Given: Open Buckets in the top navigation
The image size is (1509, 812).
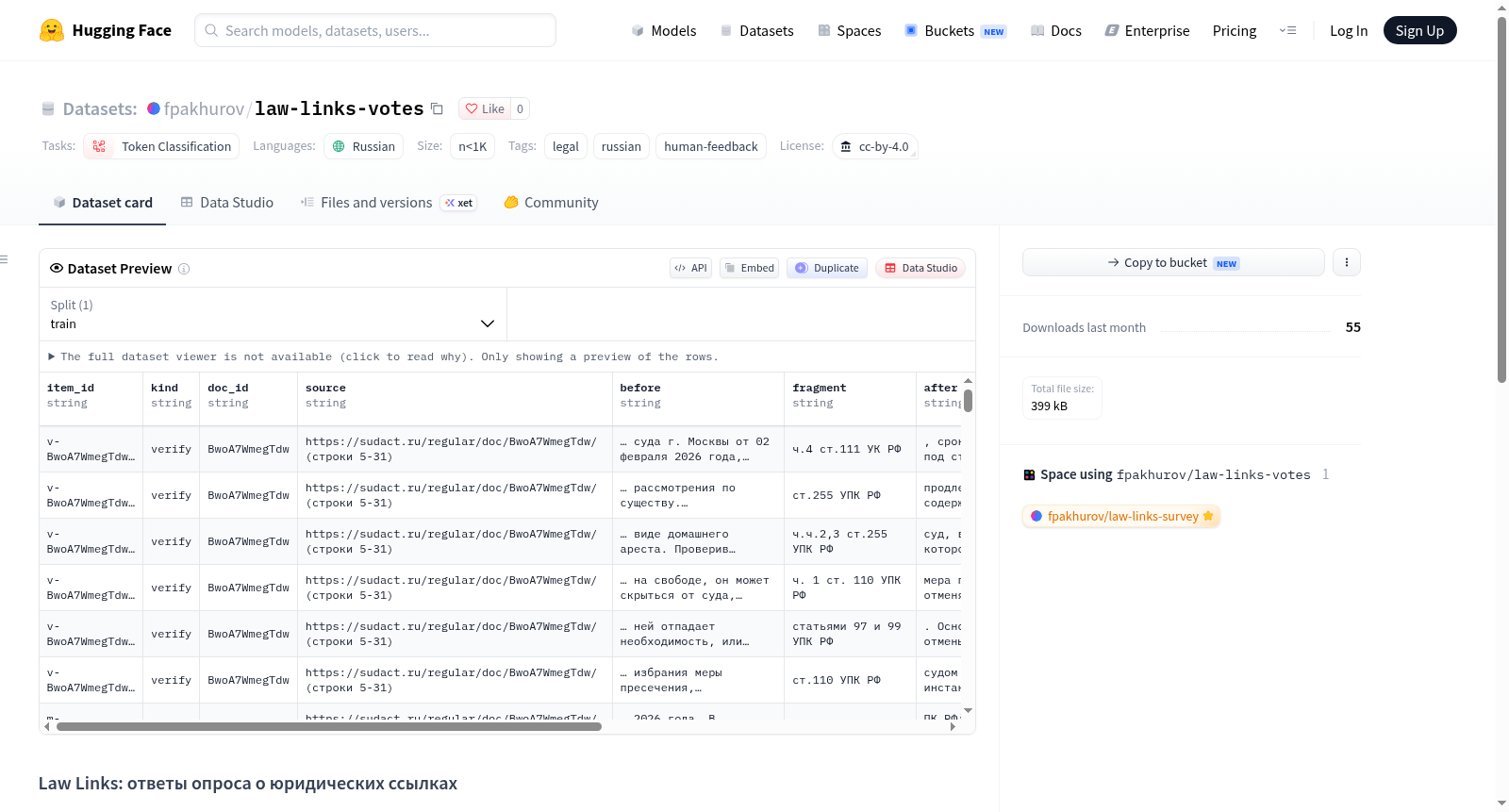Looking at the screenshot, I should [x=955, y=30].
